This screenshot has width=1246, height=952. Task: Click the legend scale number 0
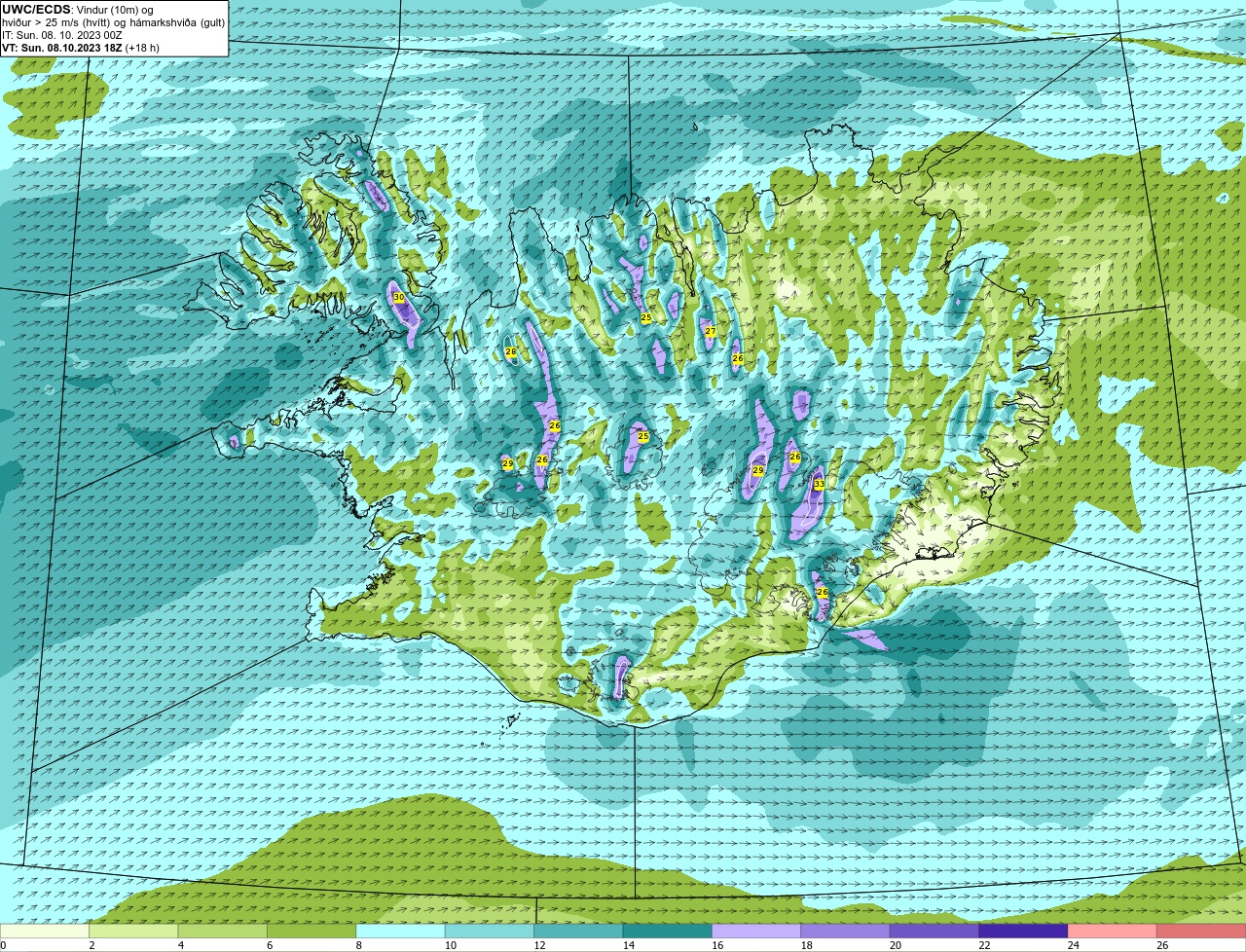coord(3,945)
